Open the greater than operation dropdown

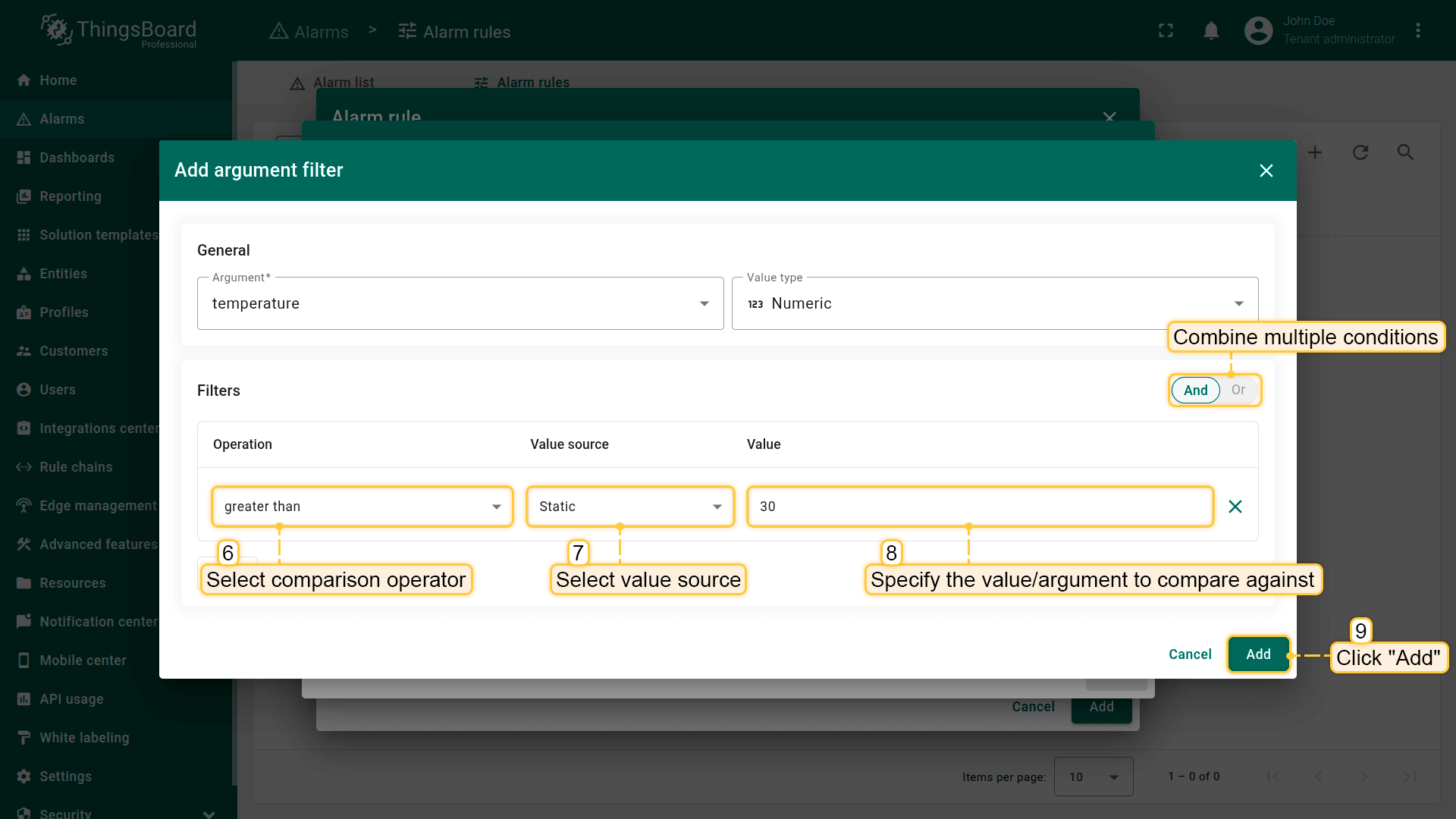point(362,507)
